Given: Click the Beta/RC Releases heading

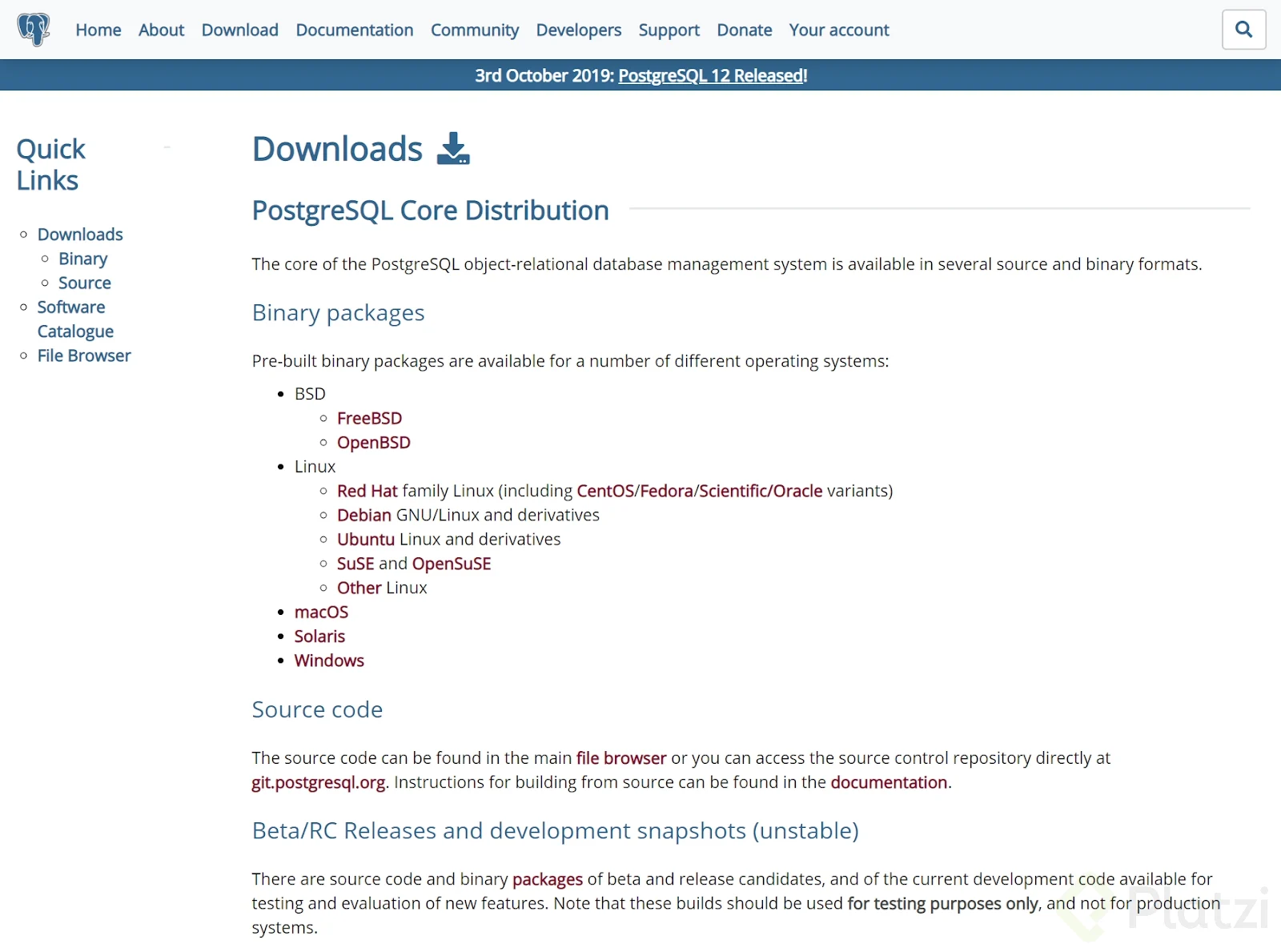Looking at the screenshot, I should (x=555, y=831).
